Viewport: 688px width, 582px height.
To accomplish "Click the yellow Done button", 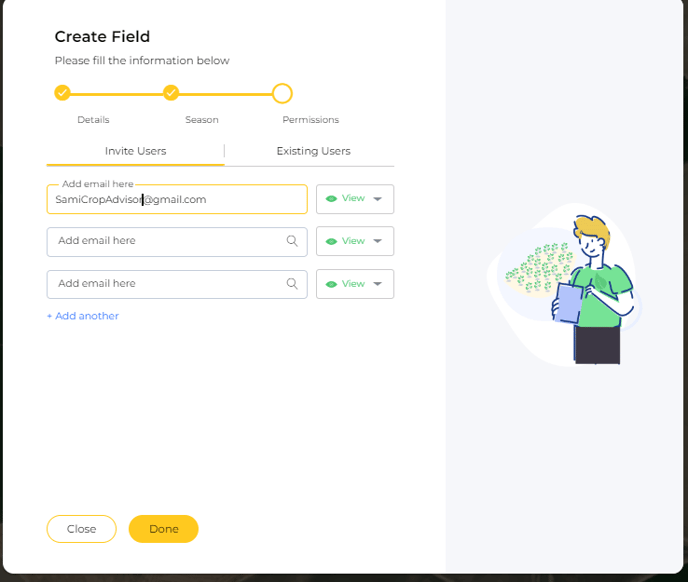I will click(164, 529).
